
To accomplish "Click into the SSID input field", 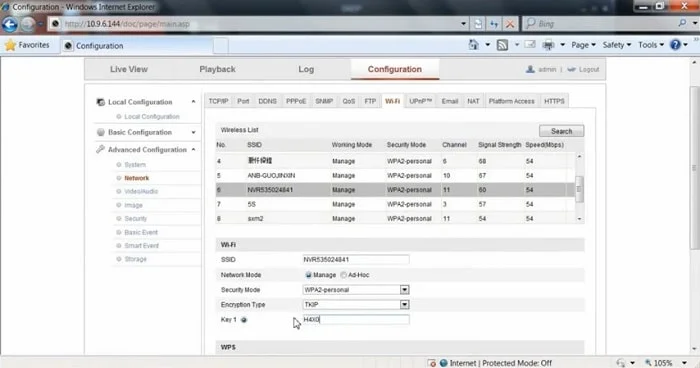I will [355, 259].
